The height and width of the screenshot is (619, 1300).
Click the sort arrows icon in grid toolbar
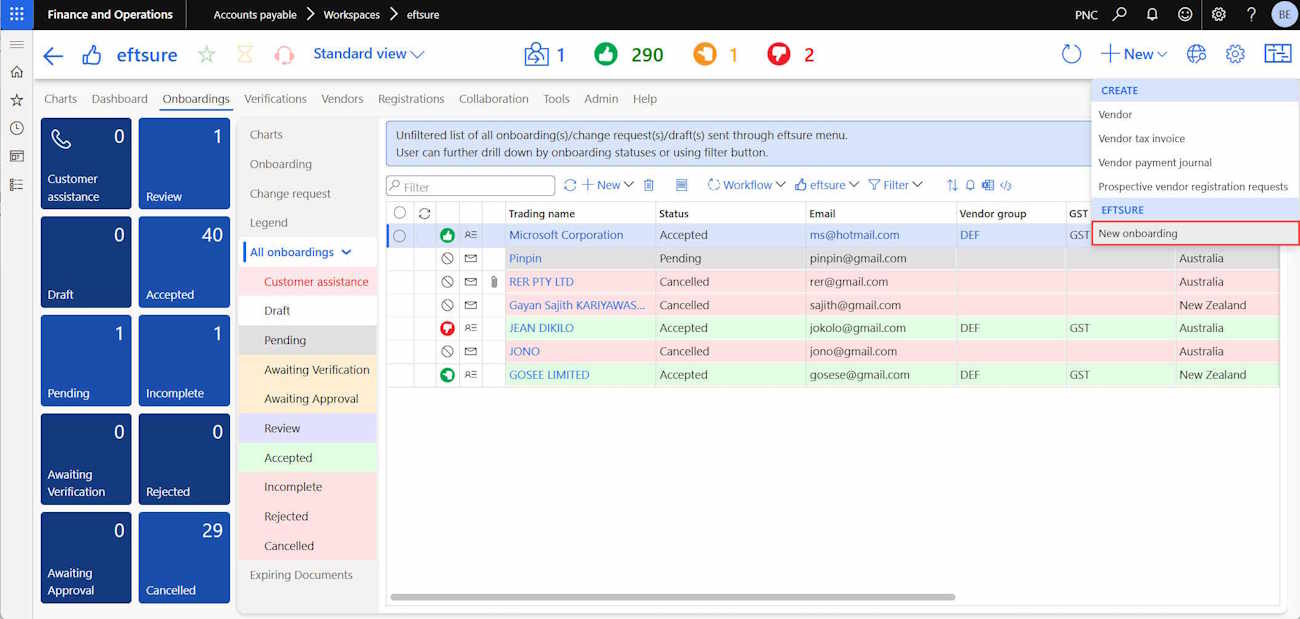[952, 185]
